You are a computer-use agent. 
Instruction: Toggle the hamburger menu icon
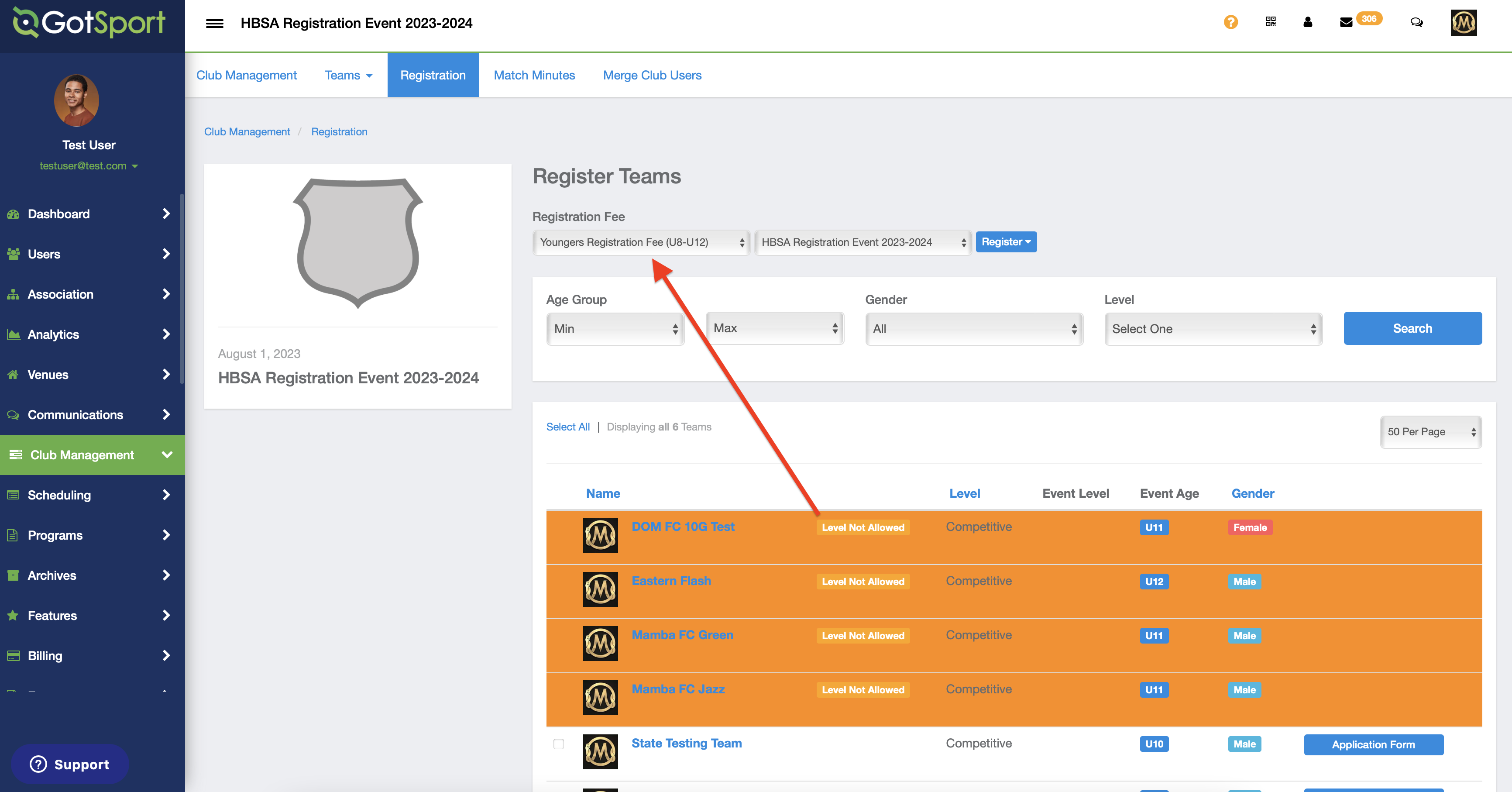coord(214,24)
